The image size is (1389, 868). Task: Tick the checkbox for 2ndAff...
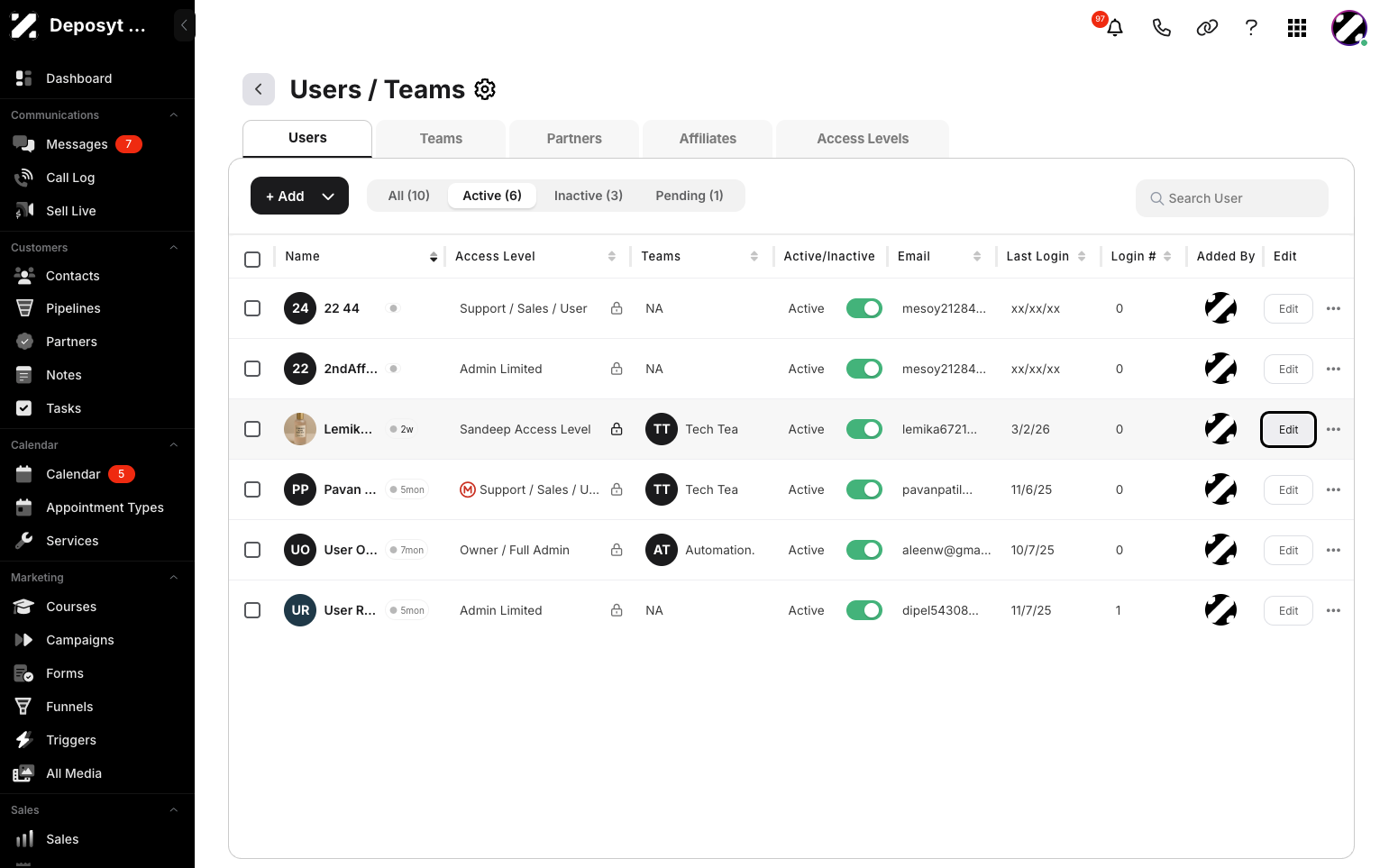tap(252, 369)
